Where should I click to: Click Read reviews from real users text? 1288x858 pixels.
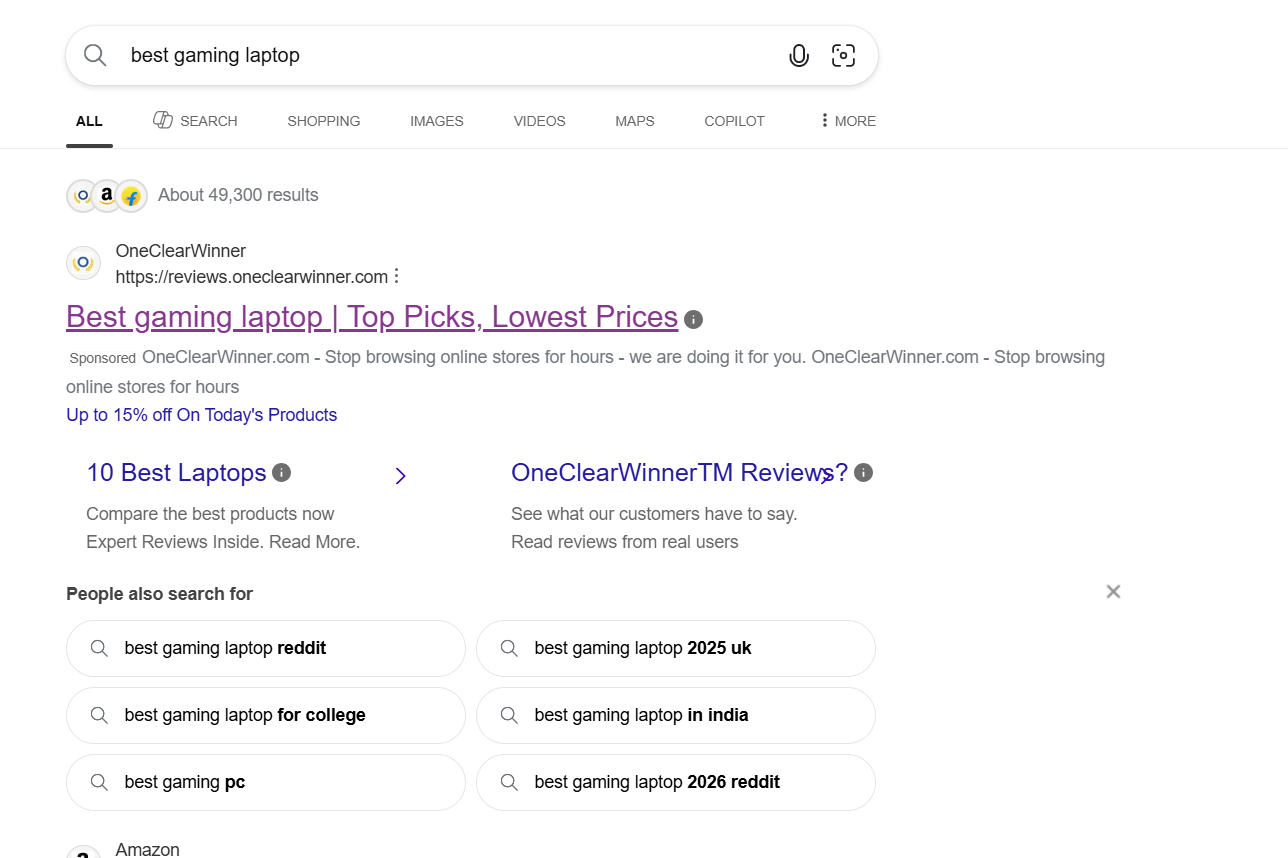625,542
